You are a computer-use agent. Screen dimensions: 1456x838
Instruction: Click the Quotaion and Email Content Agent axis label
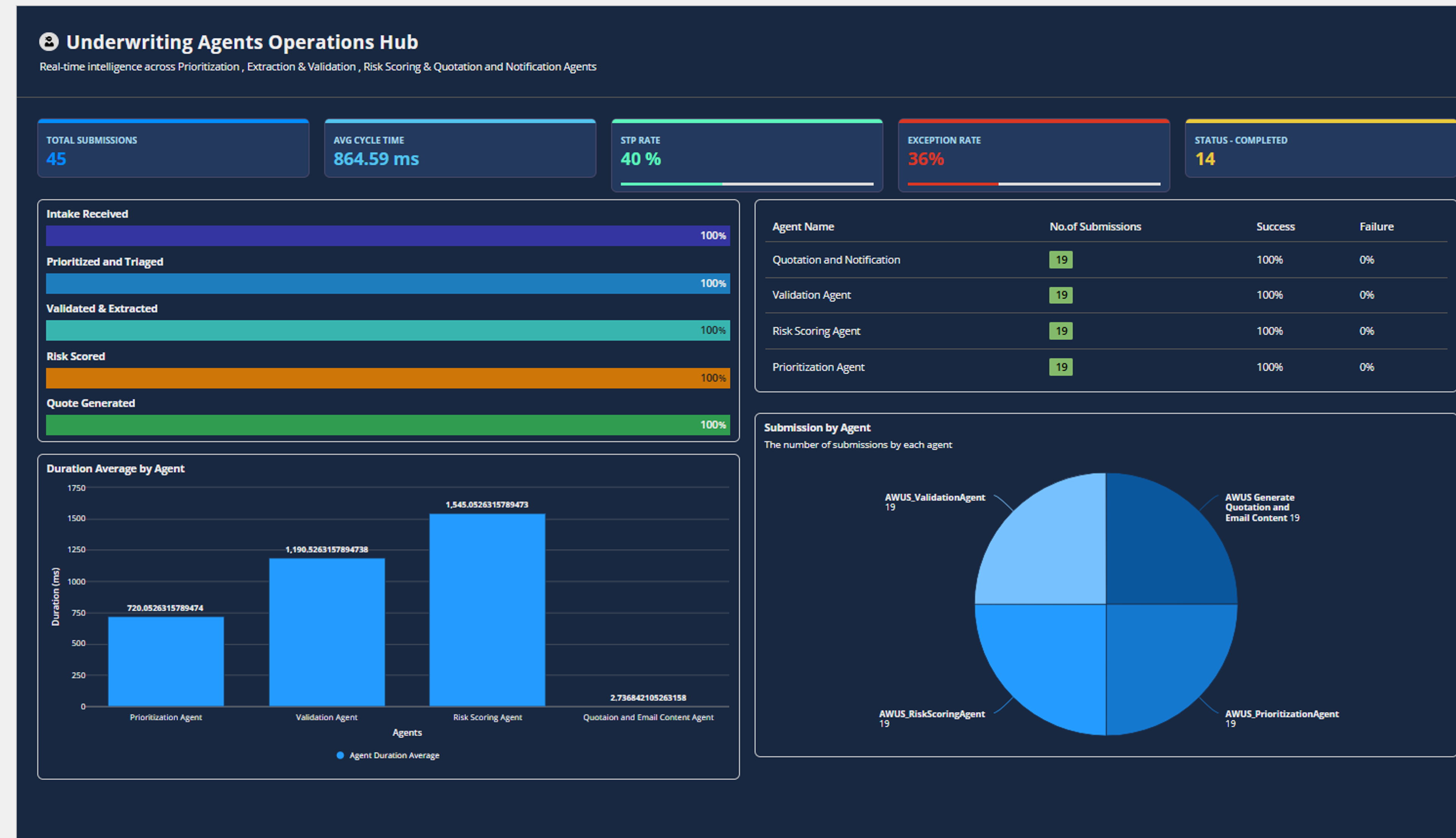(648, 717)
